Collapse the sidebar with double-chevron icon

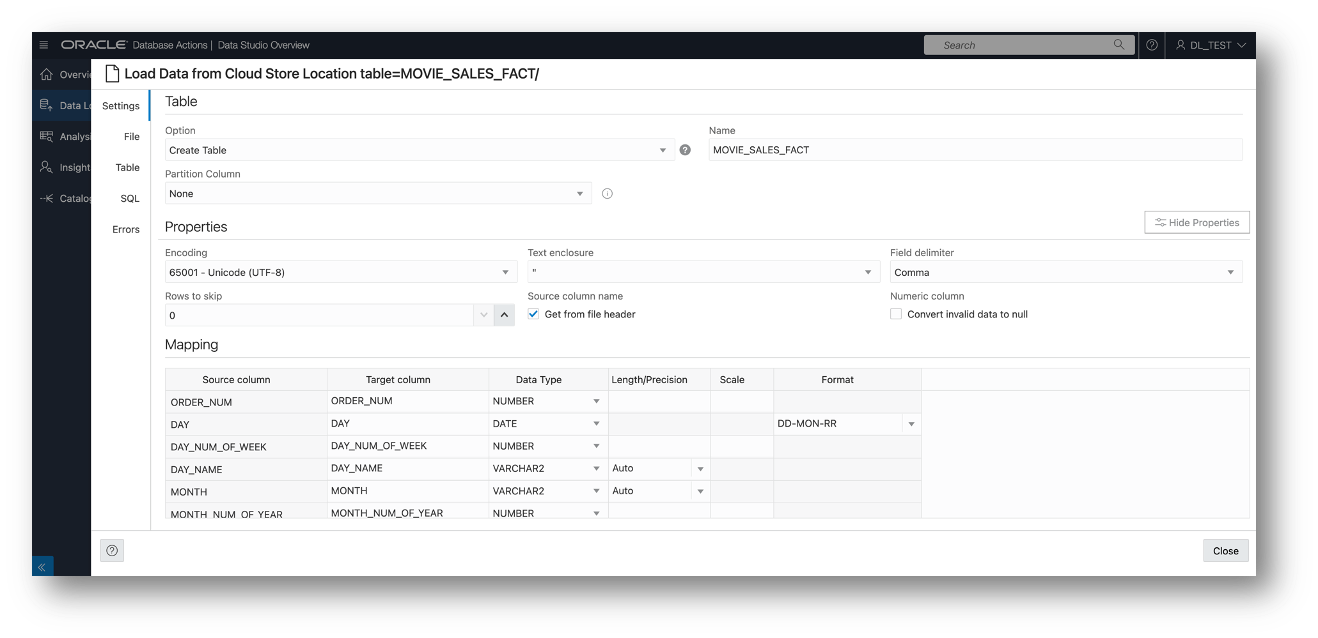coord(42,566)
